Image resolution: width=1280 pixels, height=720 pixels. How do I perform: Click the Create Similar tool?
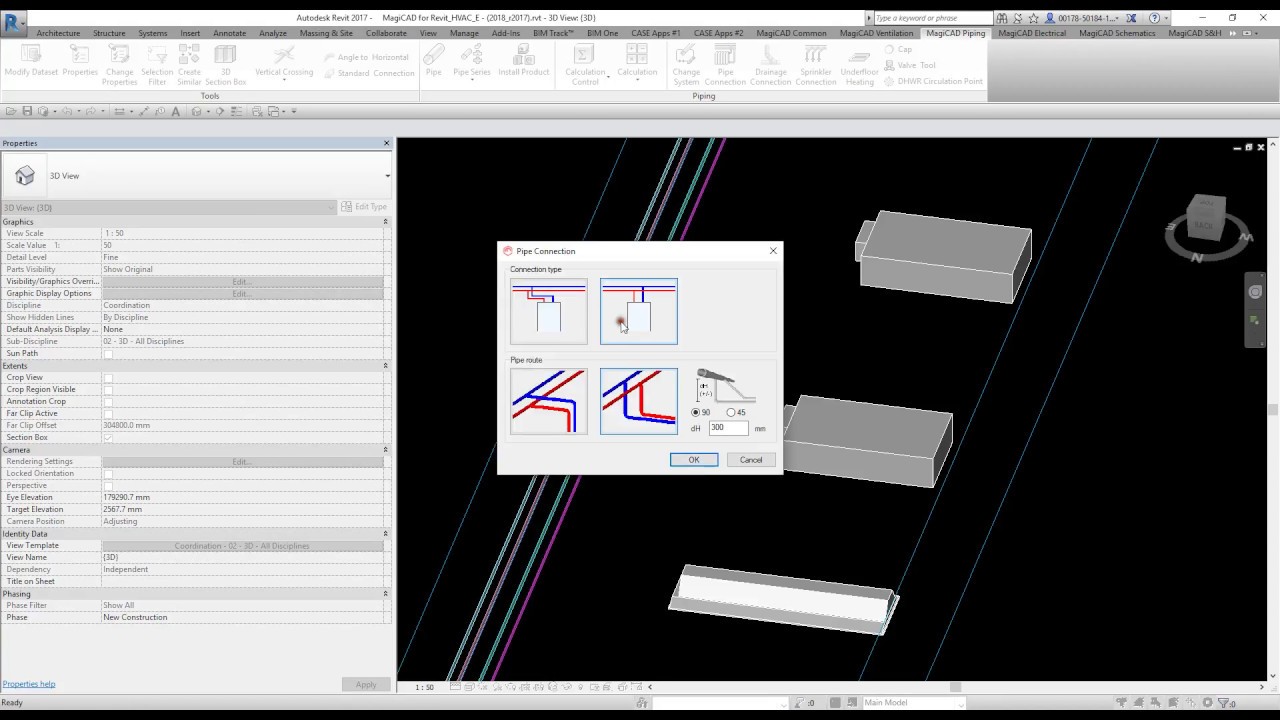click(189, 65)
